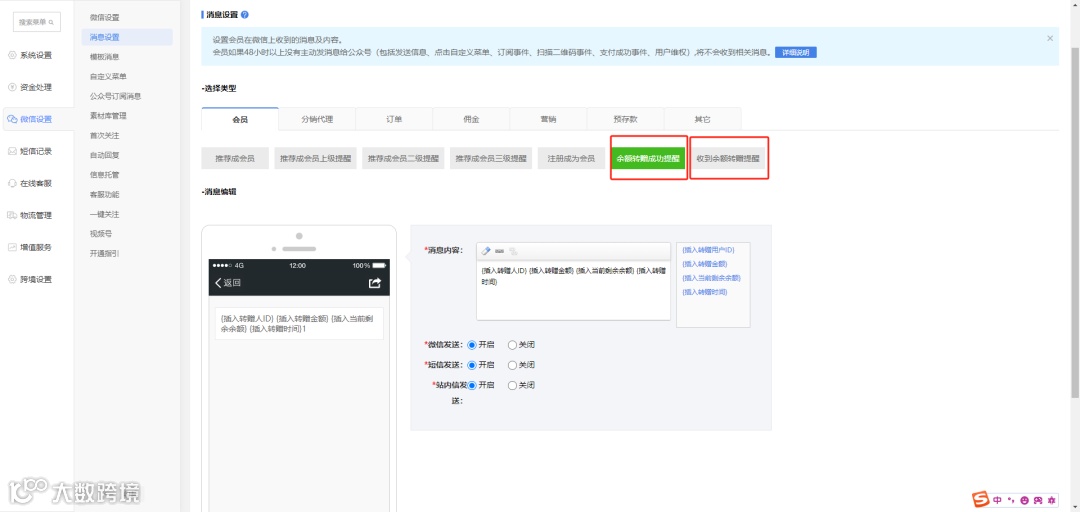The width and height of the screenshot is (1080, 512).
Task: Click the 物流管理 truck icon
Action: point(12,215)
